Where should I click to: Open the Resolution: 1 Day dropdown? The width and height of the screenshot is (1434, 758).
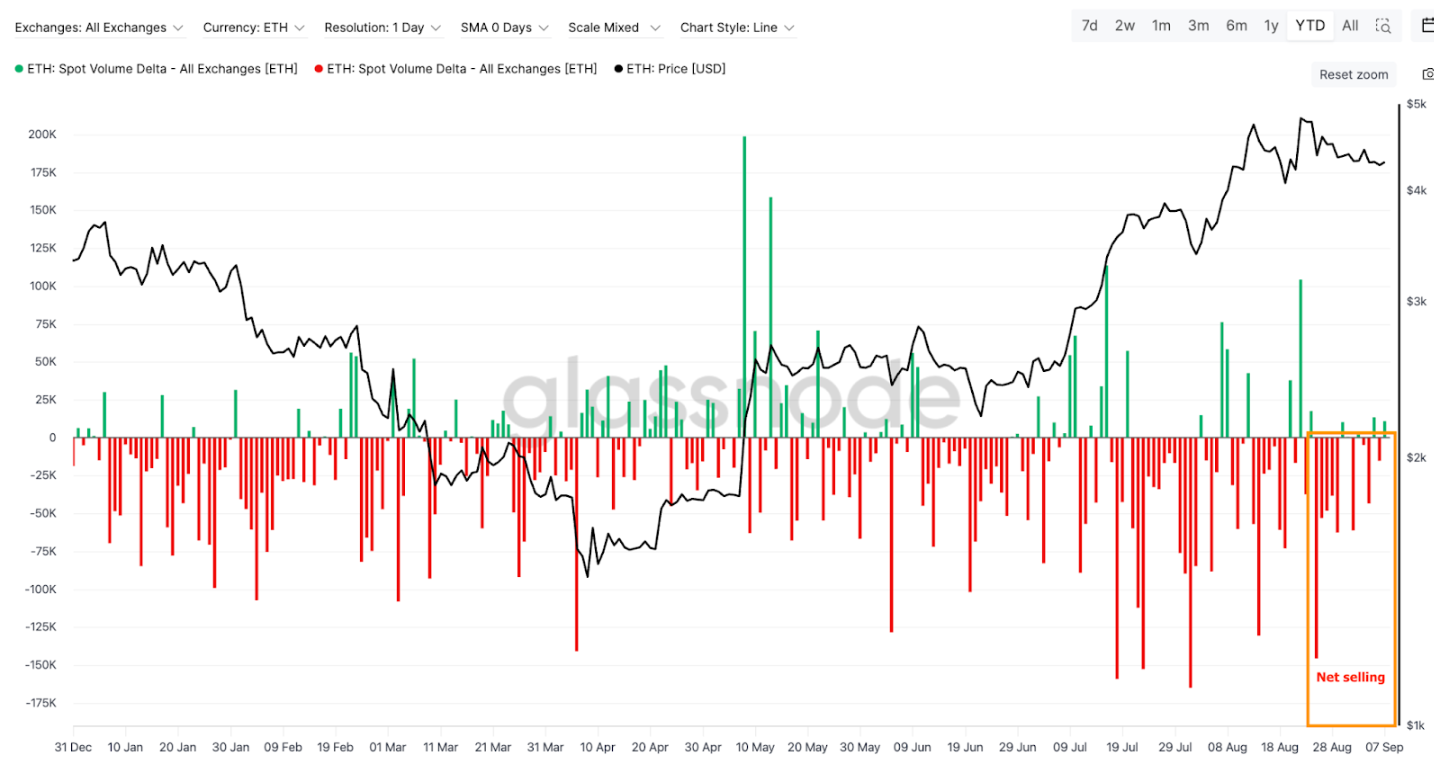tap(382, 28)
